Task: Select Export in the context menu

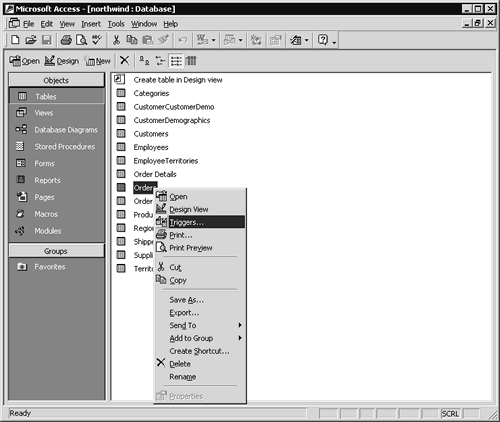Action: pos(200,313)
